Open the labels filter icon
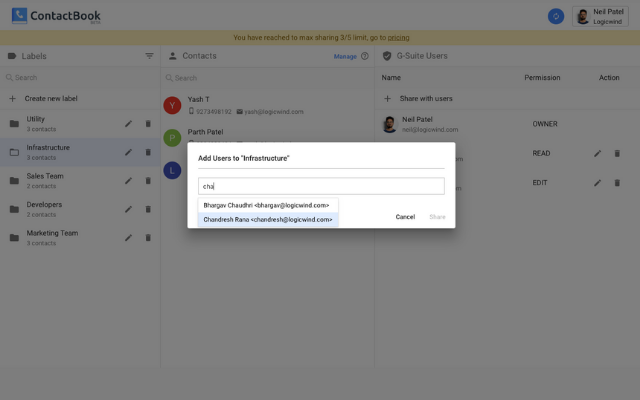 (149, 56)
